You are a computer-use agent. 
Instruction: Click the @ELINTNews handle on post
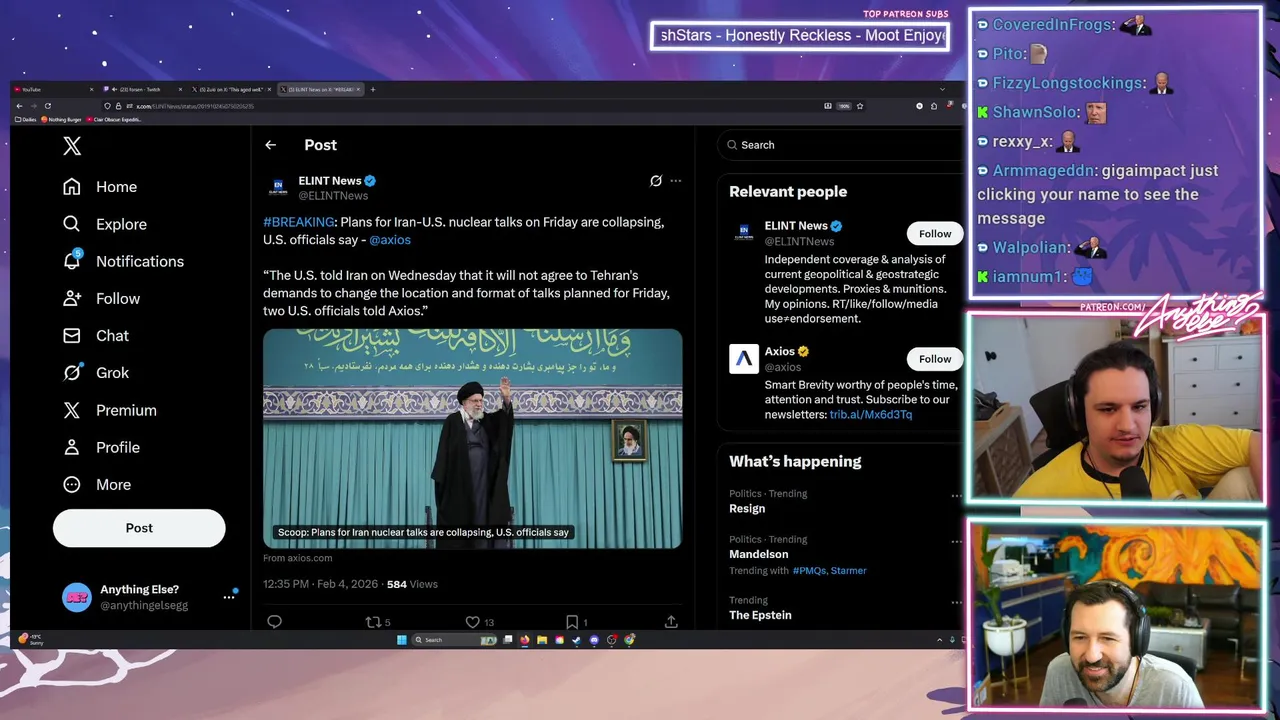point(333,196)
